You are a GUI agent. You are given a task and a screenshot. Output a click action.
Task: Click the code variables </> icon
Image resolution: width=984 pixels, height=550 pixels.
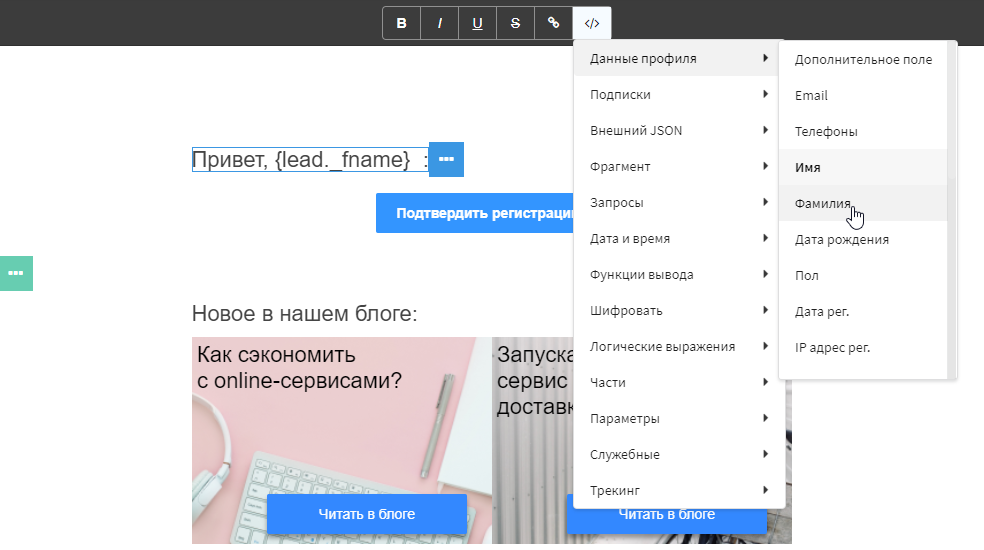tap(592, 23)
